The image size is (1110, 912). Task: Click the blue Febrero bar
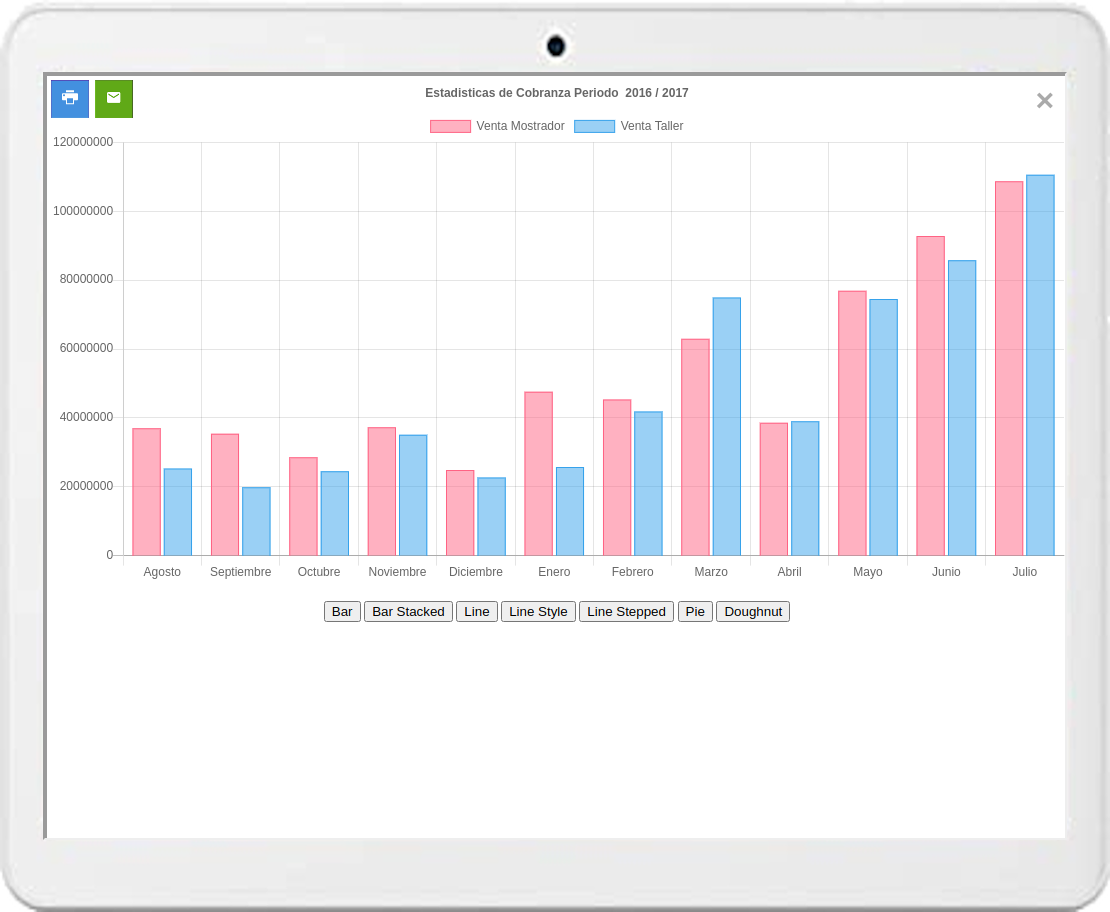648,484
